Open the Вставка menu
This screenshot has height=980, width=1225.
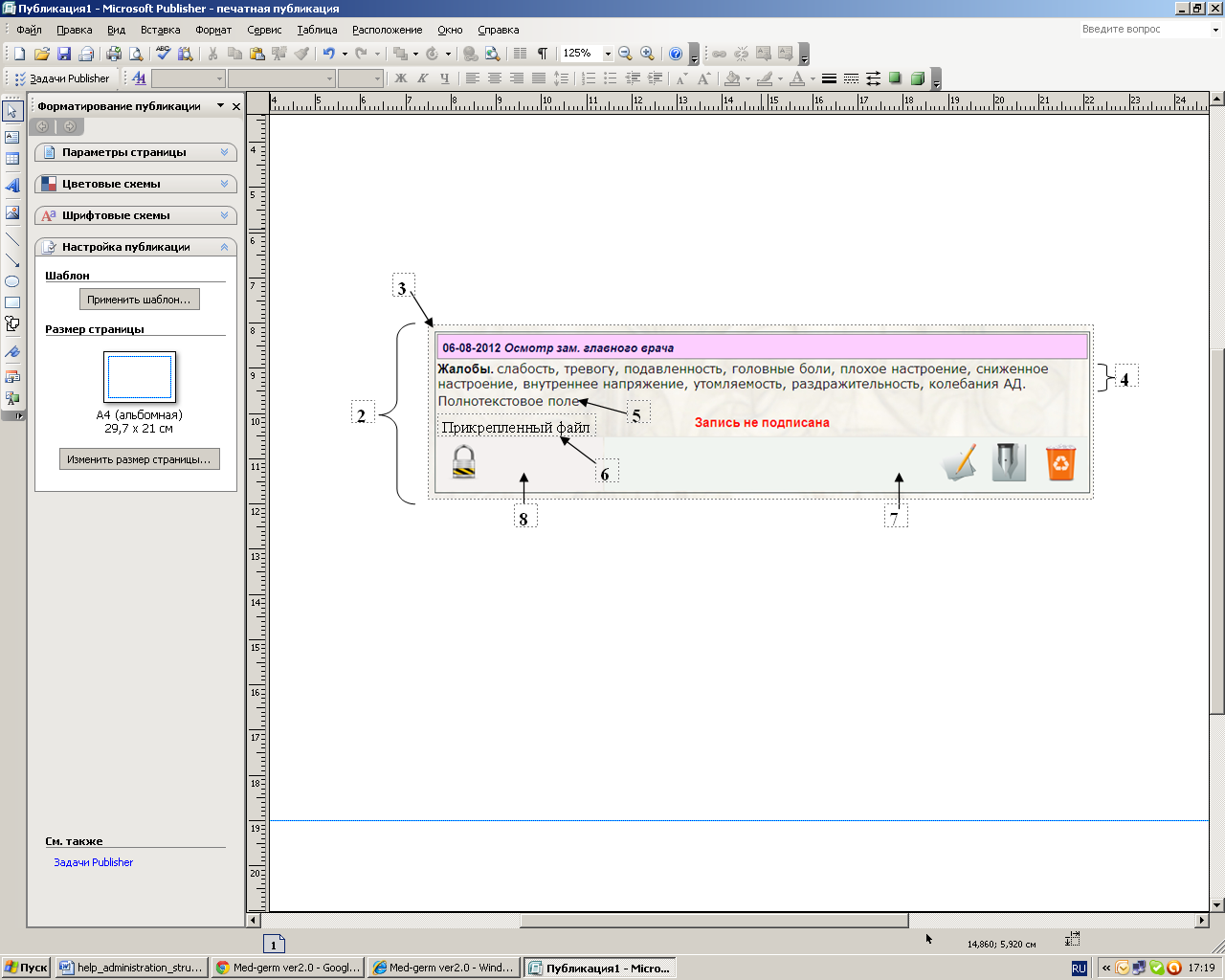[x=160, y=30]
